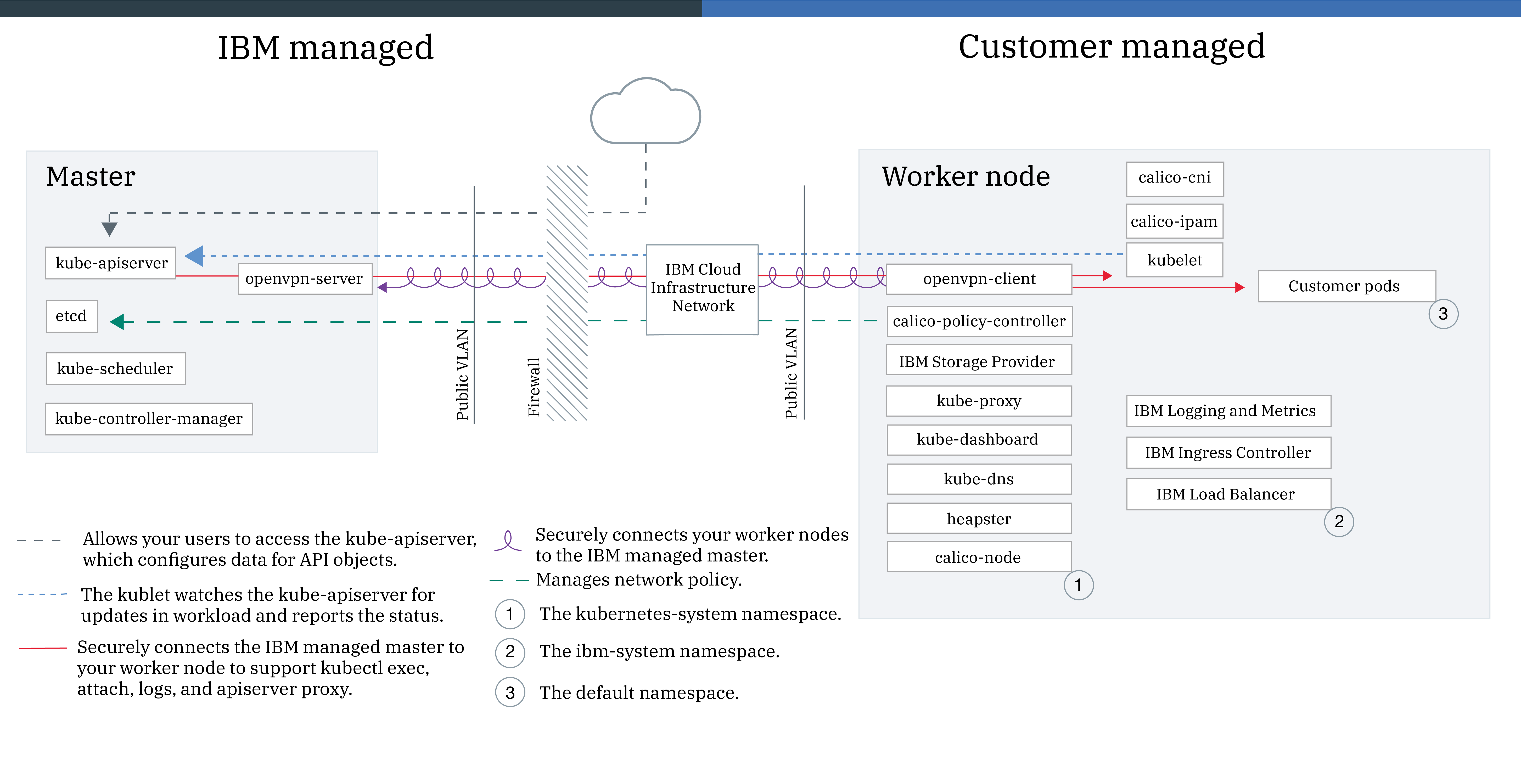Click the gray dashed line legend sample

39,540
